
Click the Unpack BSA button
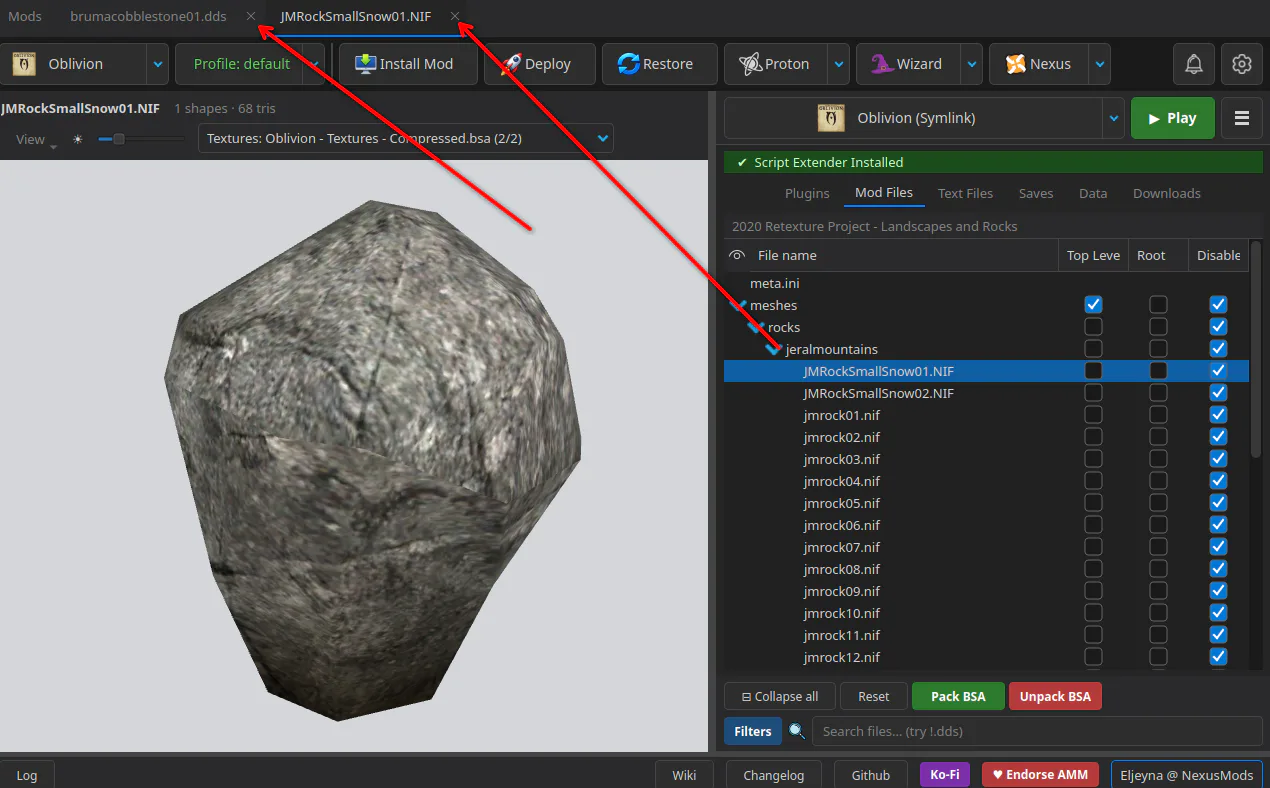1055,696
